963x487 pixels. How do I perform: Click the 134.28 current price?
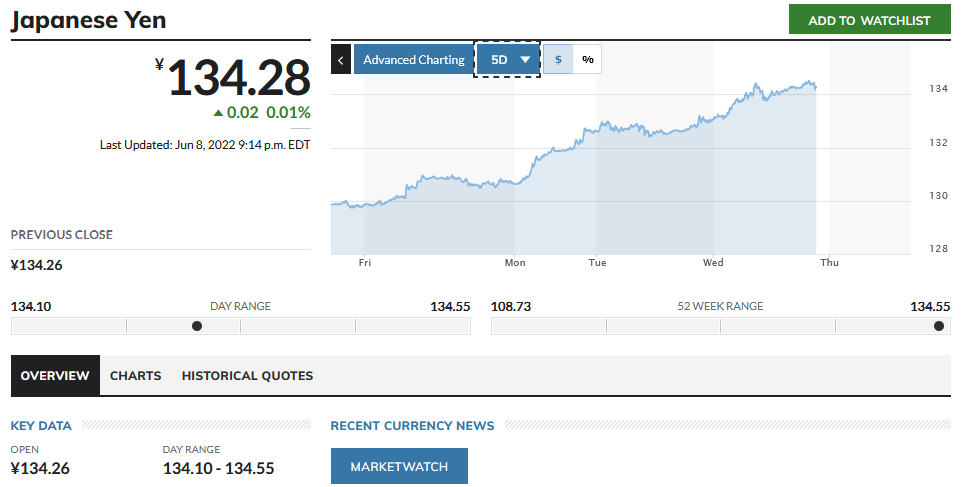(239, 78)
